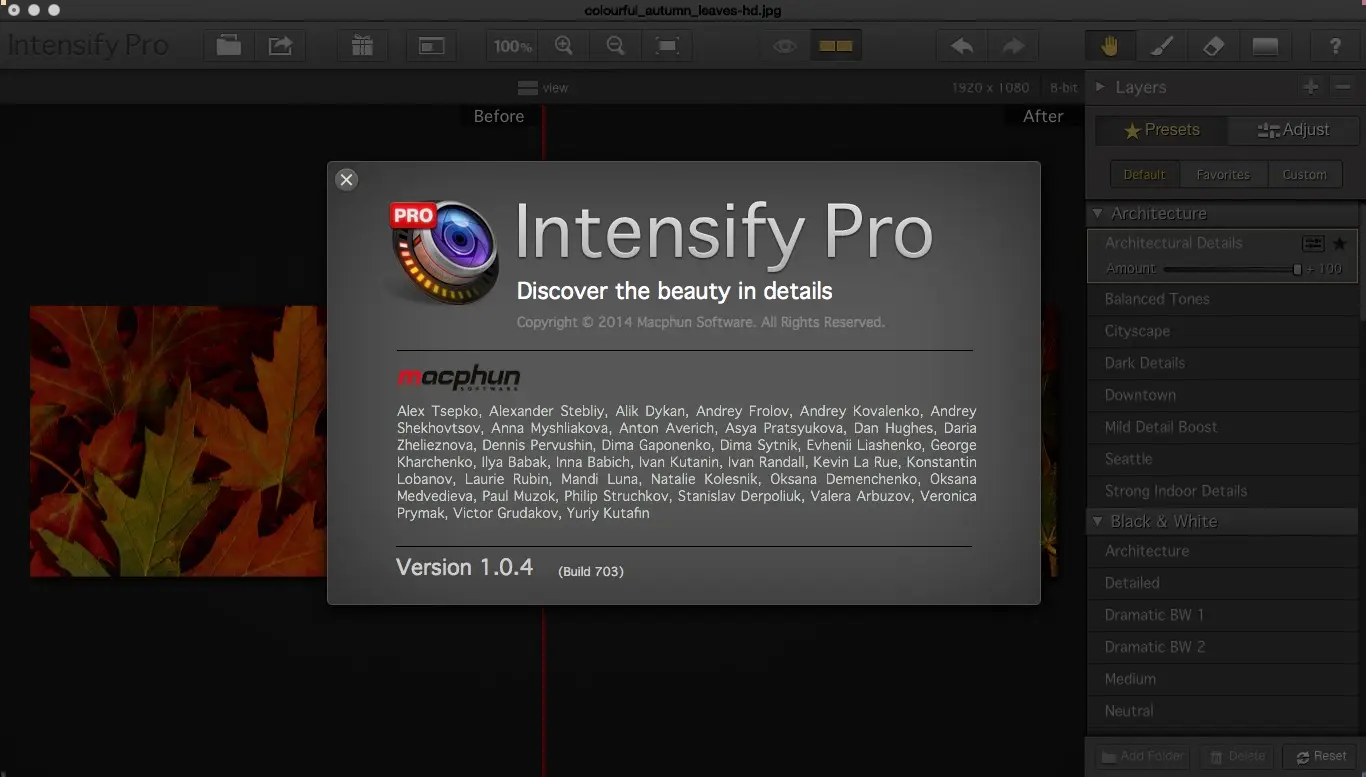Image resolution: width=1366 pixels, height=777 pixels.
Task: Apply the Black & White Architecture preset
Action: point(1222,551)
